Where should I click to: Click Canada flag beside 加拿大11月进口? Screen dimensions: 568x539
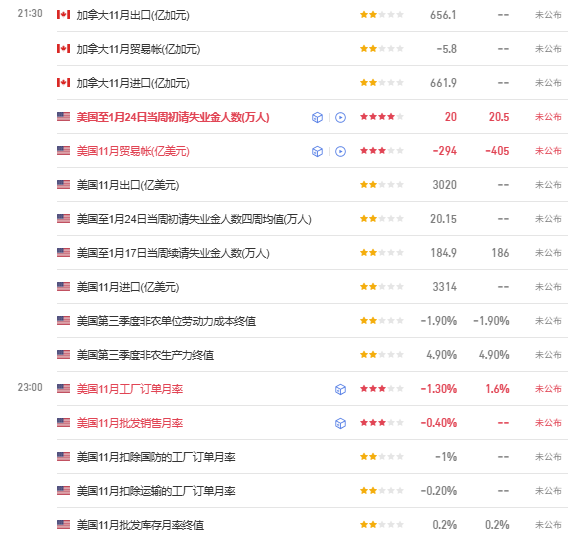[x=63, y=83]
